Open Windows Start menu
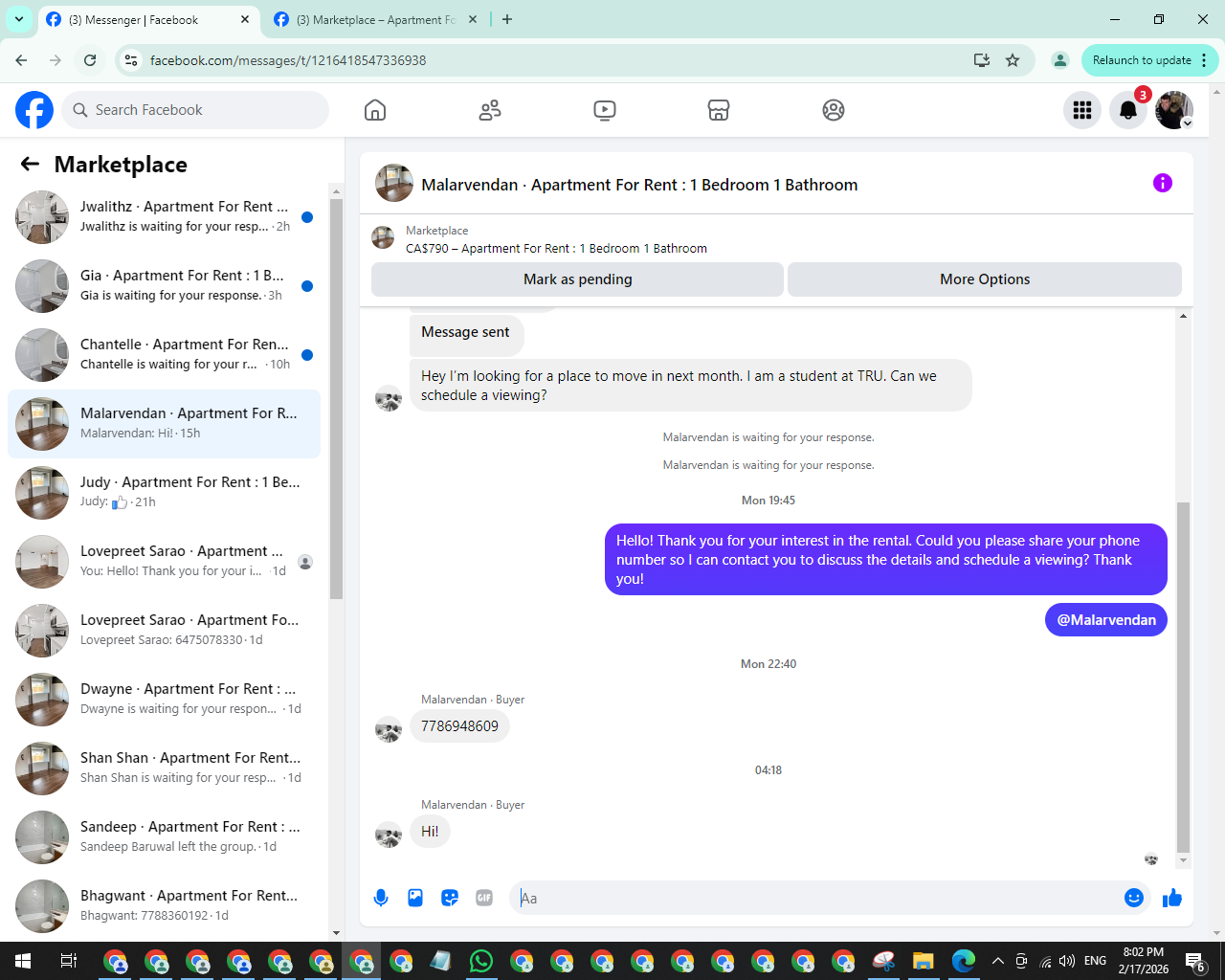Image resolution: width=1225 pixels, height=980 pixels. coord(23,961)
